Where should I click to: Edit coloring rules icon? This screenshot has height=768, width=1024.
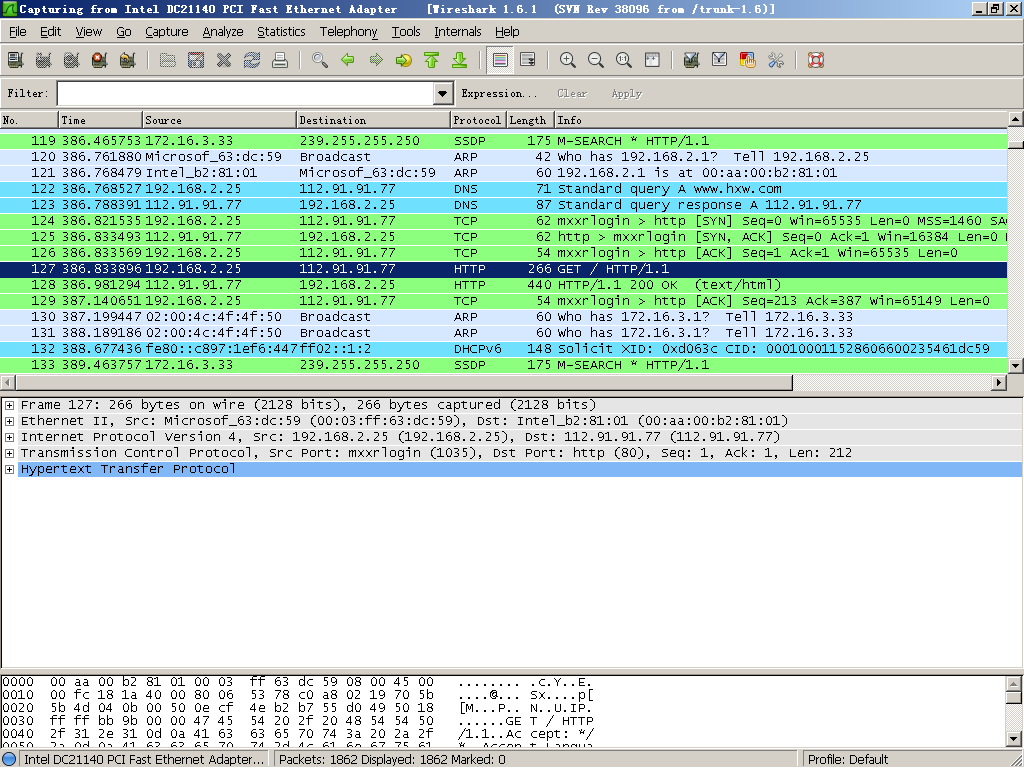tap(748, 61)
